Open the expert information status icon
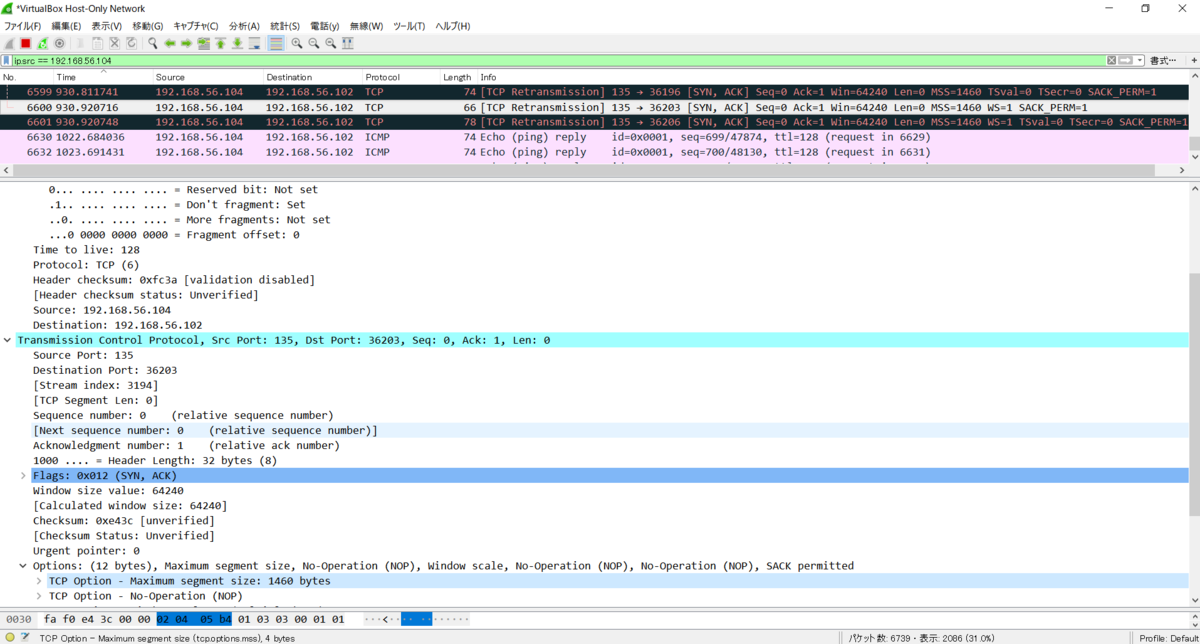 [x=10, y=637]
